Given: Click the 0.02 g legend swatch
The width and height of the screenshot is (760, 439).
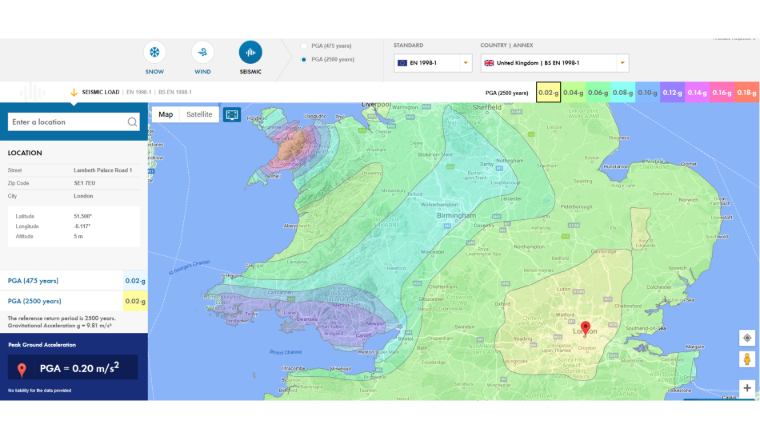Looking at the screenshot, I should click(x=548, y=92).
